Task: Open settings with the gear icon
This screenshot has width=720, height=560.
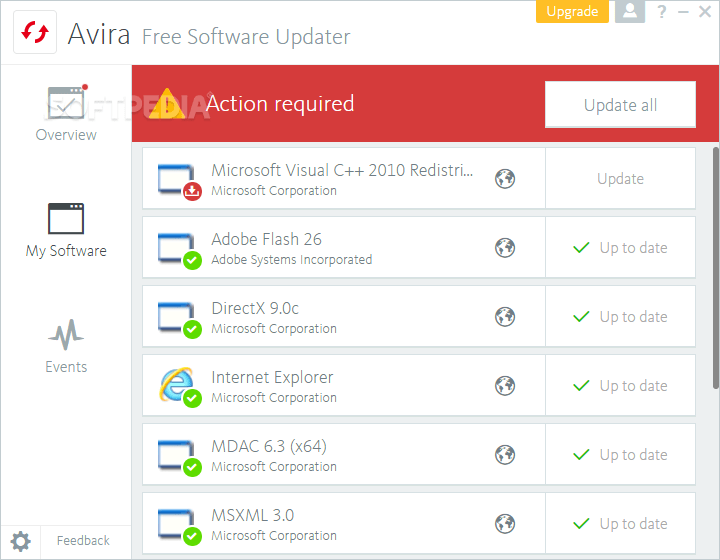Action: 21,542
